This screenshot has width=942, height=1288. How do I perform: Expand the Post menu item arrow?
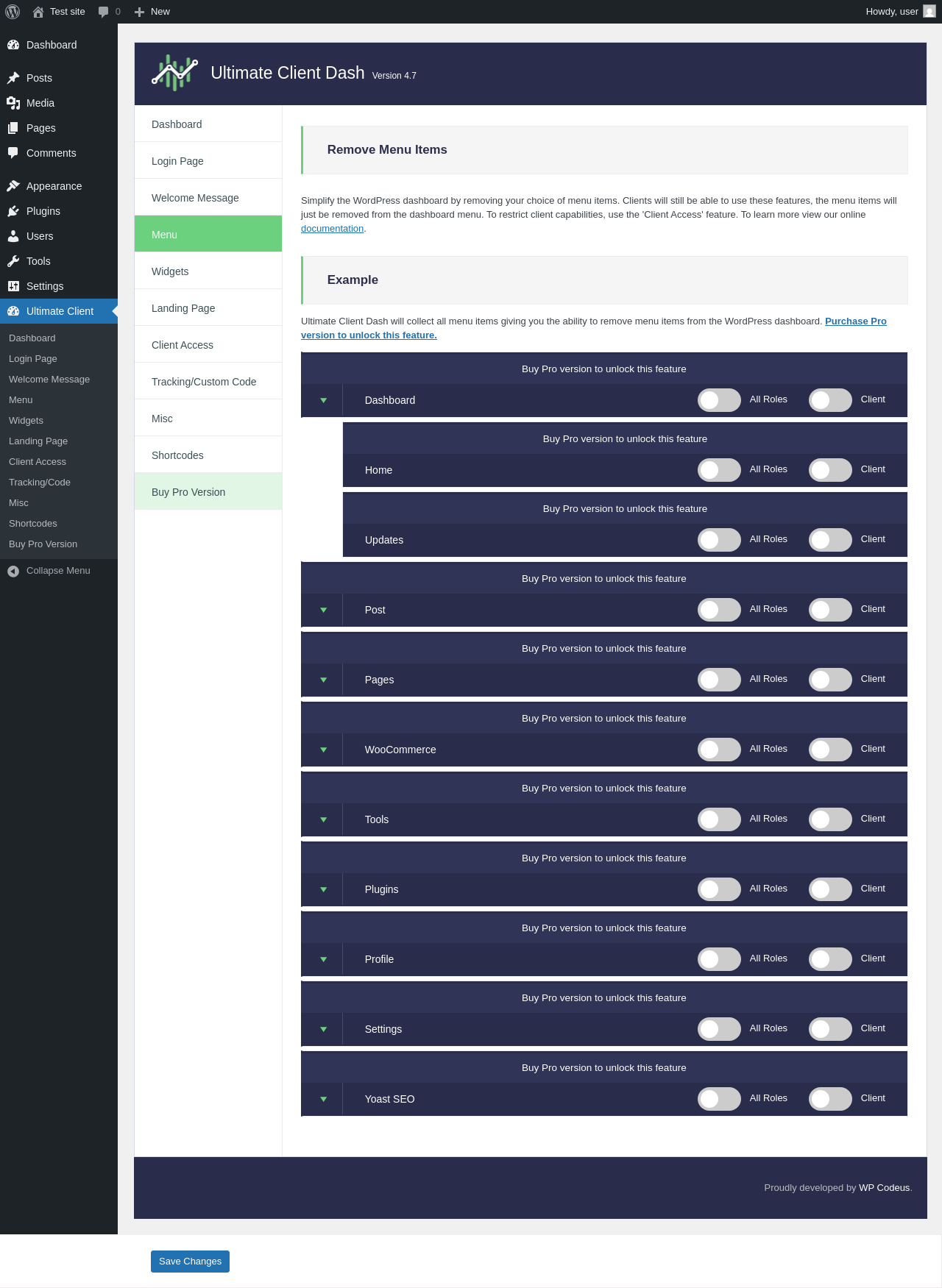click(323, 611)
